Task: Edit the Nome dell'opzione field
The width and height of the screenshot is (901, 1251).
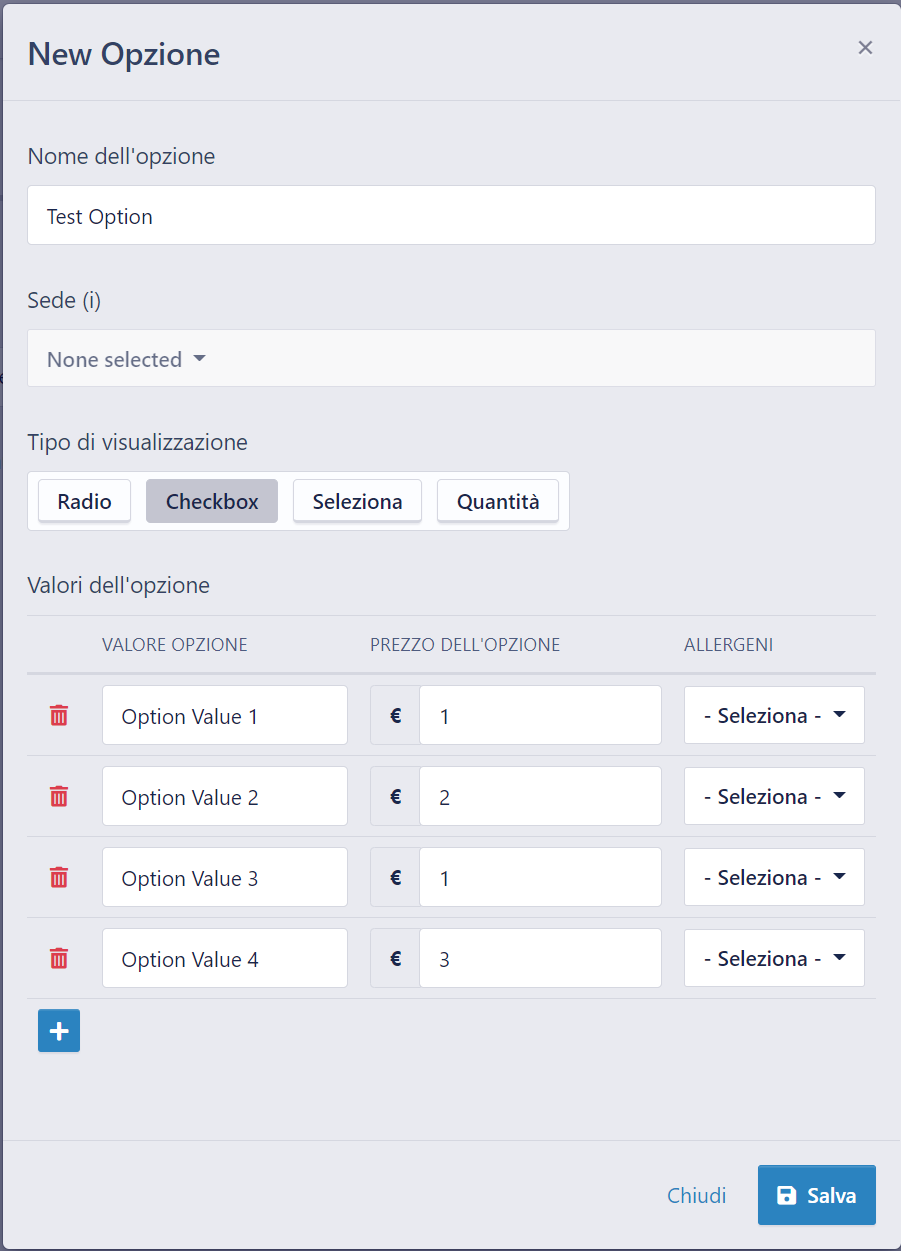Action: click(x=451, y=215)
